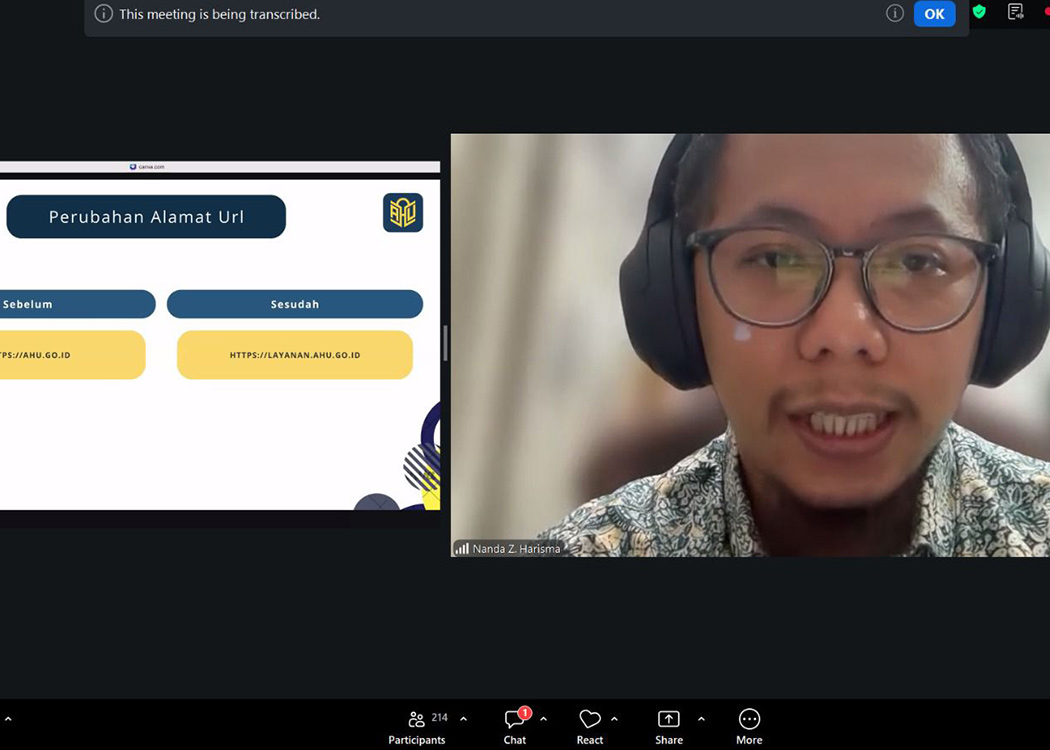Viewport: 1050px width, 750px height.
Task: Expand the Chat options arrow
Action: click(x=543, y=719)
